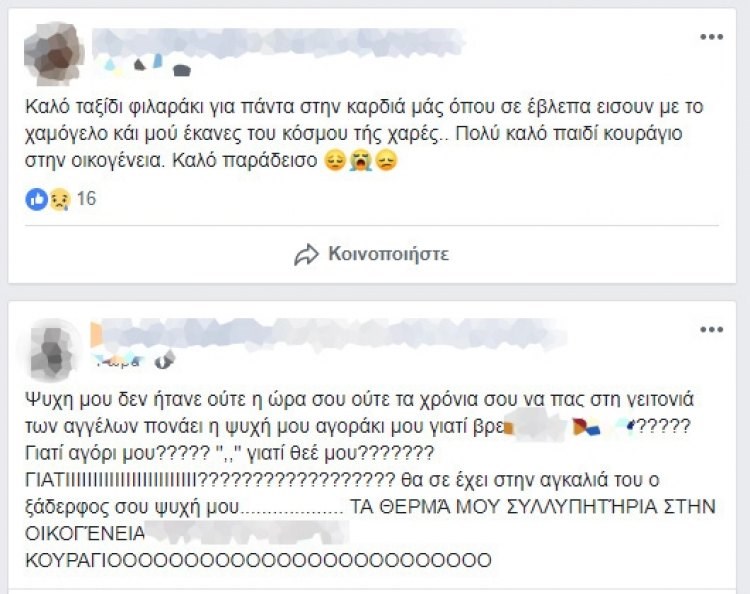The width and height of the screenshot is (750, 594).
Task: Click the first pensive emoji after Καλό παράδεισο
Action: (335, 160)
